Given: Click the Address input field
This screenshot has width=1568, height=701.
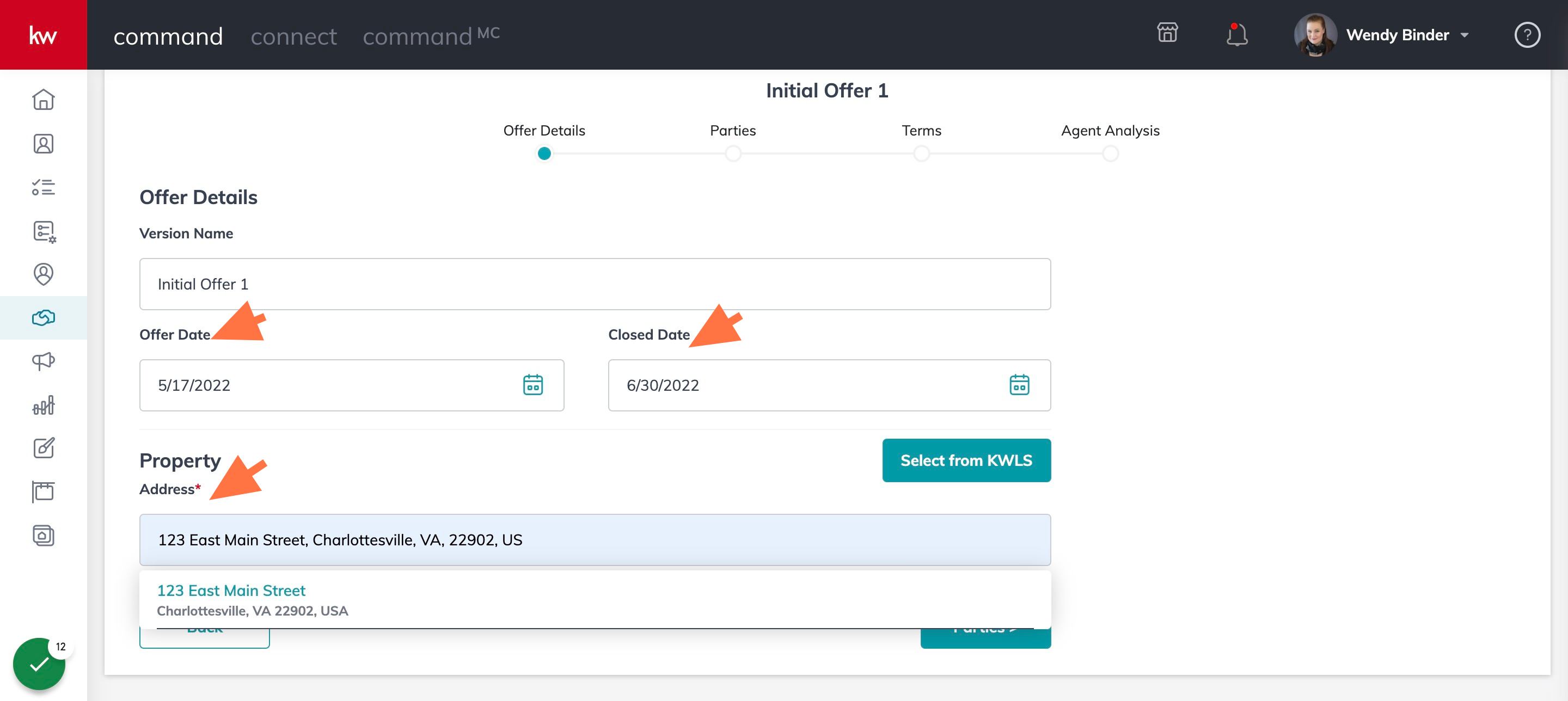Looking at the screenshot, I should (595, 540).
